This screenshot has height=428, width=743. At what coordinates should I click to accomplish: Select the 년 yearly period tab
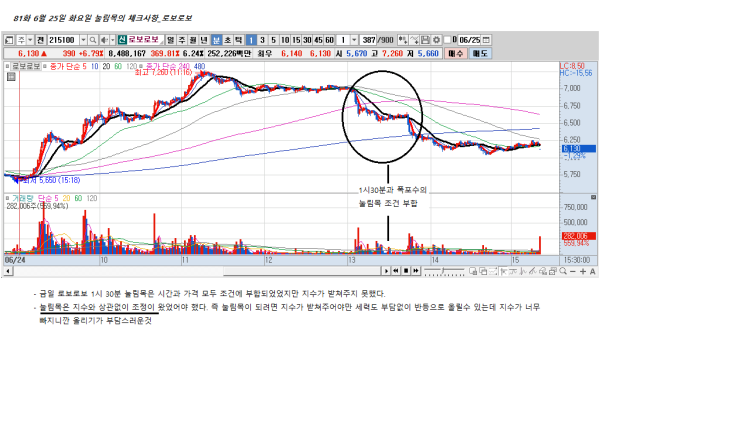pyautogui.click(x=203, y=40)
